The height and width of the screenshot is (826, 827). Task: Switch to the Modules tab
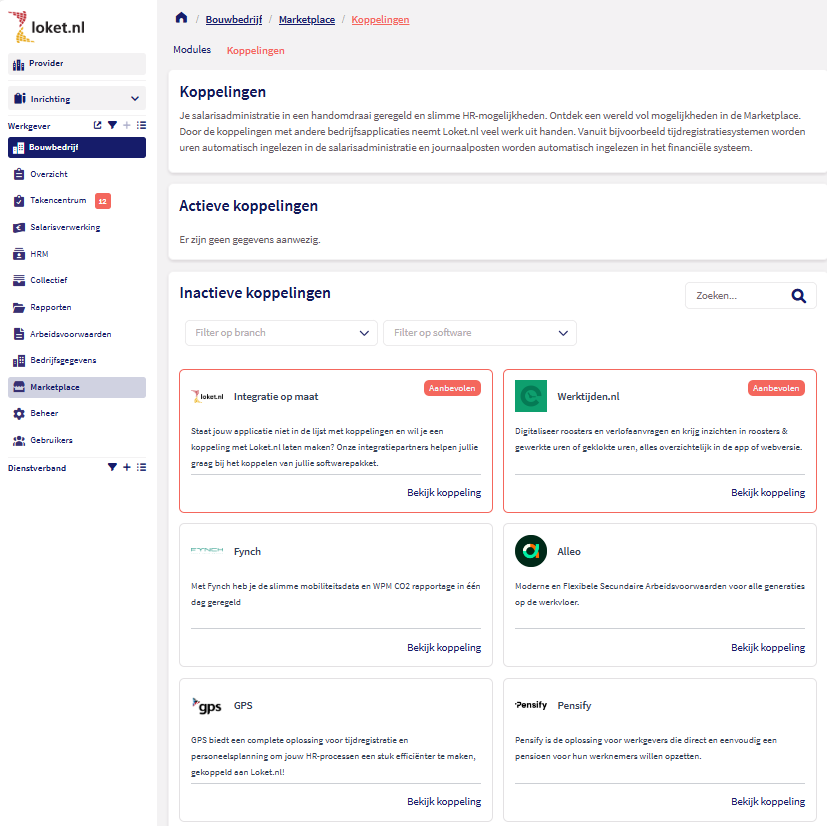[192, 50]
